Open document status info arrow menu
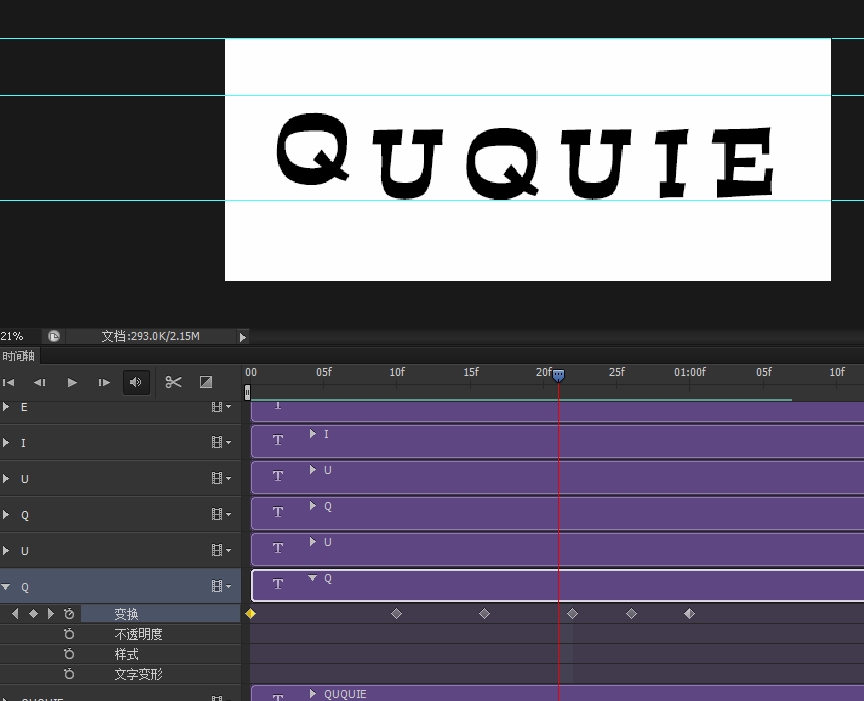Viewport: 864px width, 701px height. [x=242, y=337]
